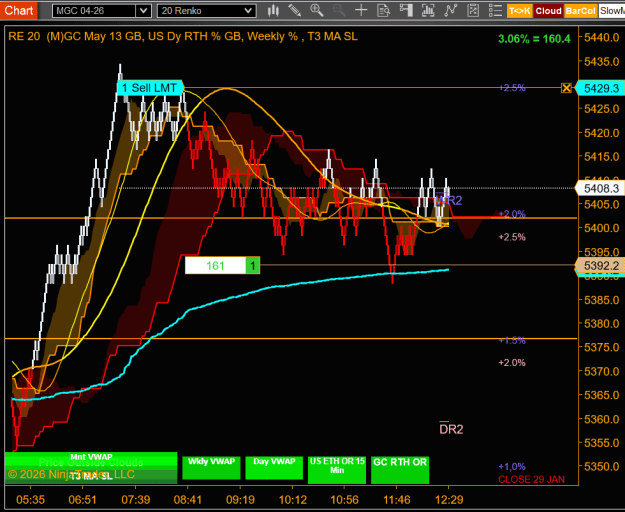Click the CLOSE 29 JAN label
Viewport: 625px width, 512px height.
click(531, 479)
